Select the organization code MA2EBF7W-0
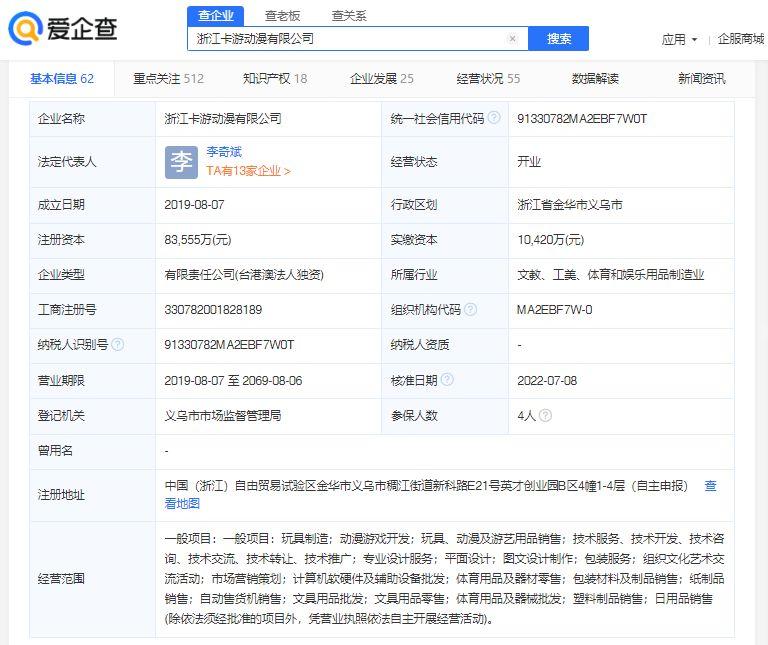 (554, 310)
